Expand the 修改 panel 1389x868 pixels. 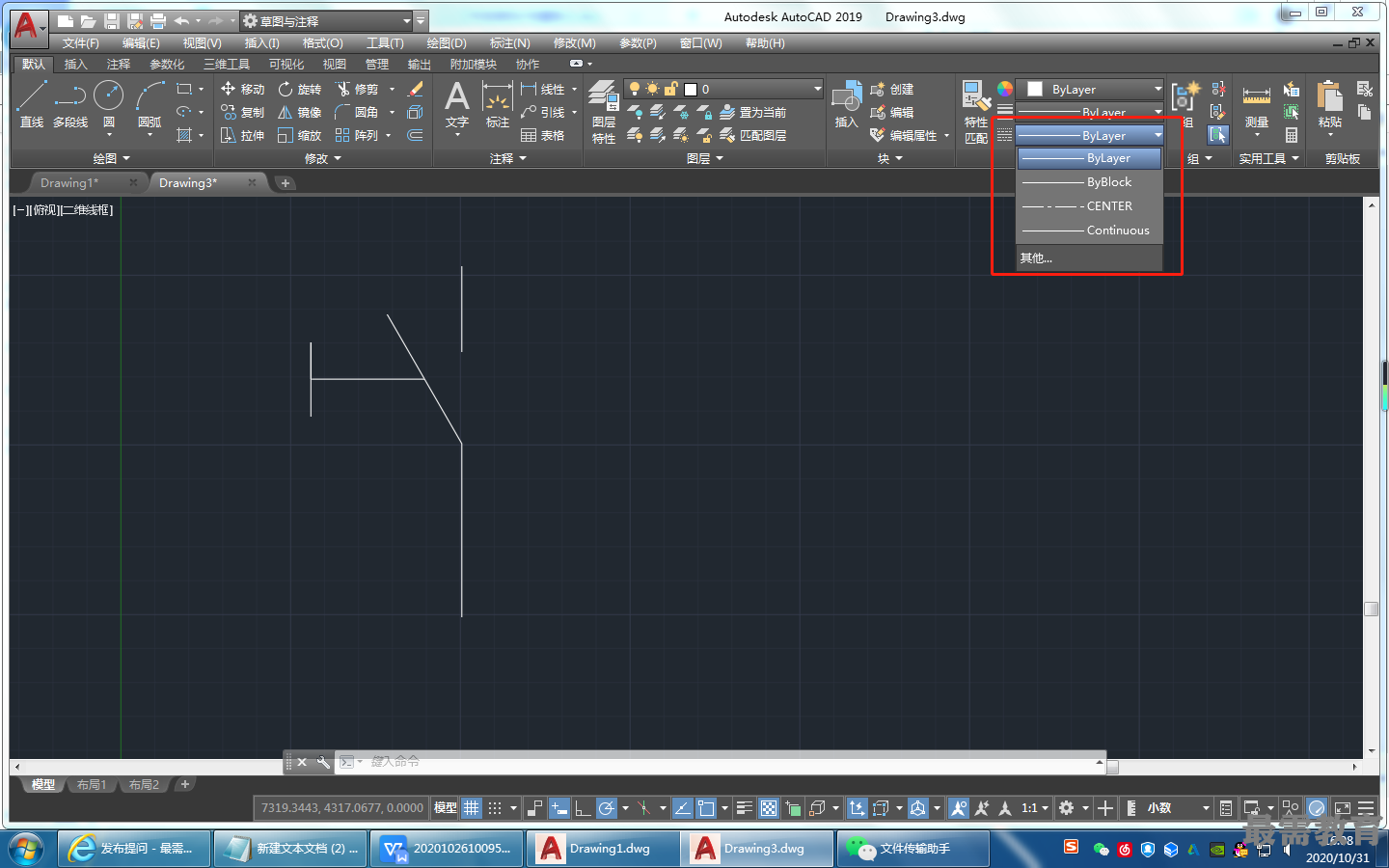pyautogui.click(x=322, y=158)
